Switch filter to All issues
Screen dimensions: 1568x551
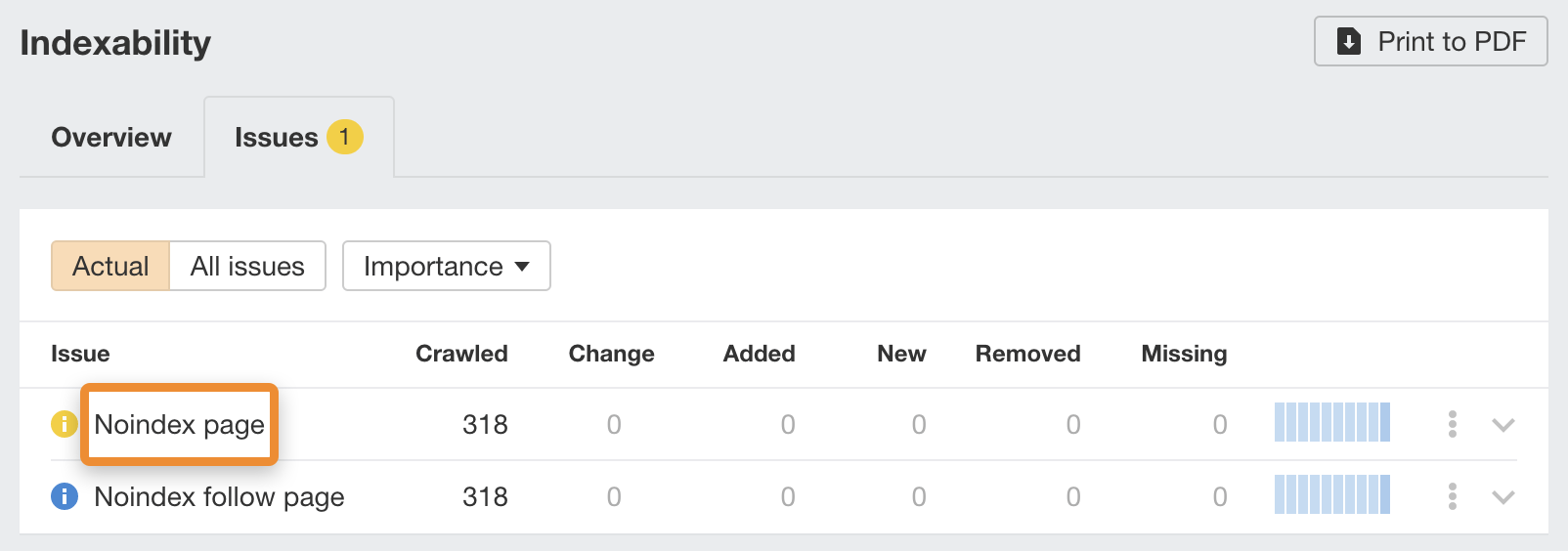click(247, 266)
